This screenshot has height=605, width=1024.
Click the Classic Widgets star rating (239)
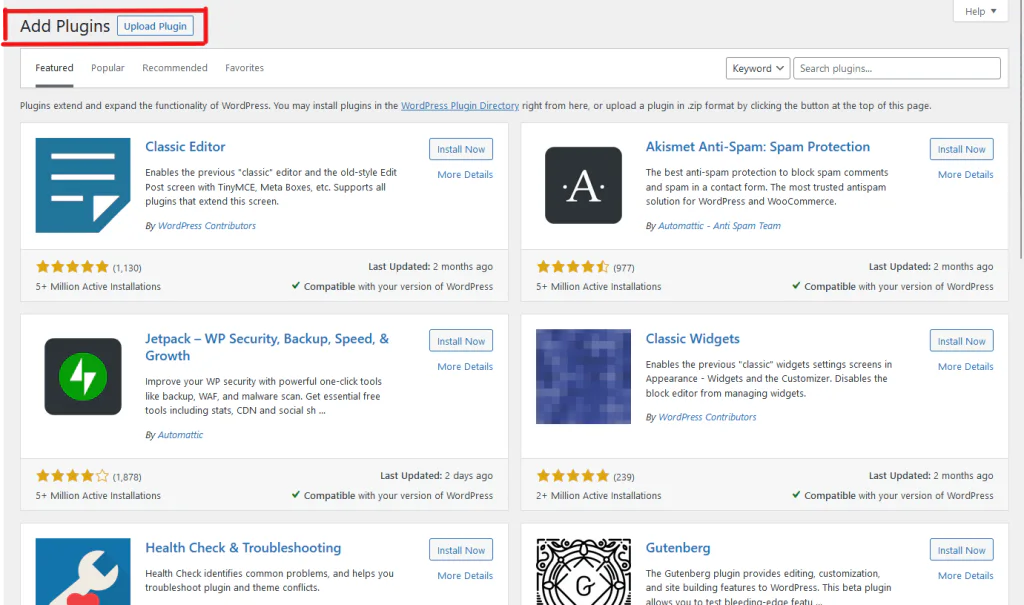[x=573, y=476]
